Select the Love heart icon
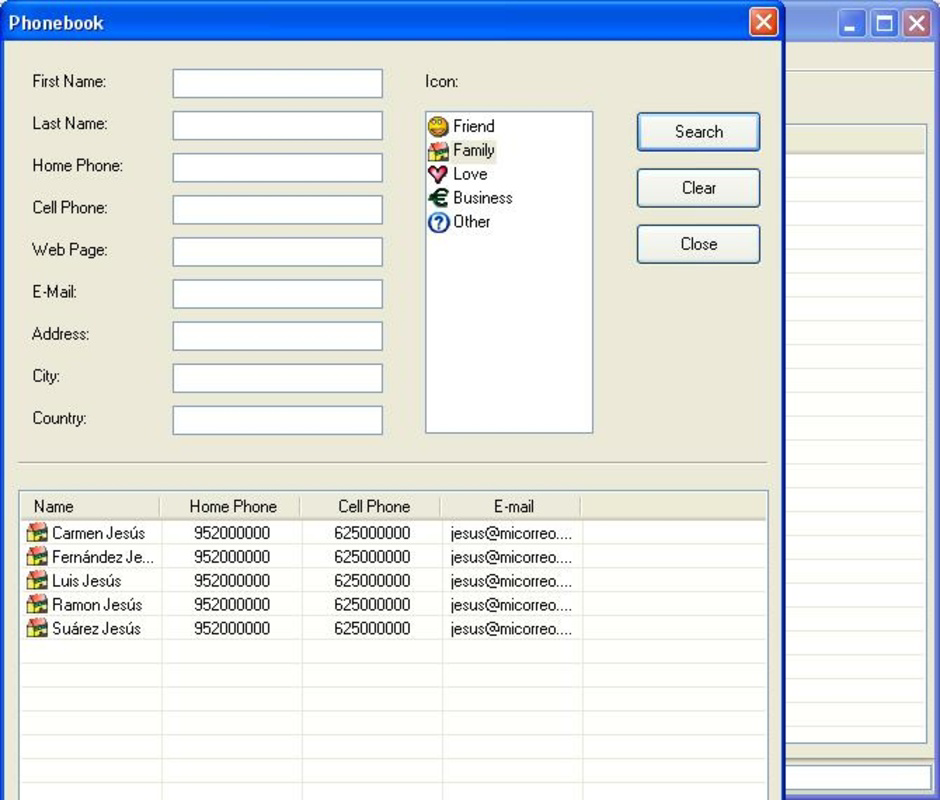 438,175
